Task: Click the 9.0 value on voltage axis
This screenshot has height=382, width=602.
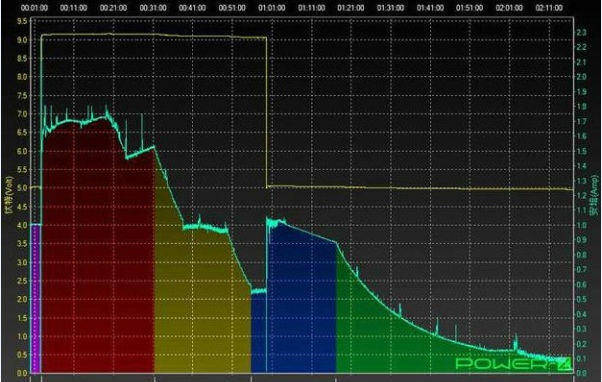Action: (x=22, y=40)
